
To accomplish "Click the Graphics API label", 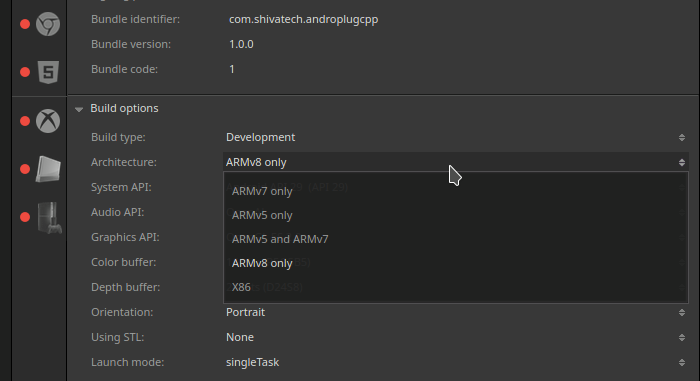I will [125, 237].
